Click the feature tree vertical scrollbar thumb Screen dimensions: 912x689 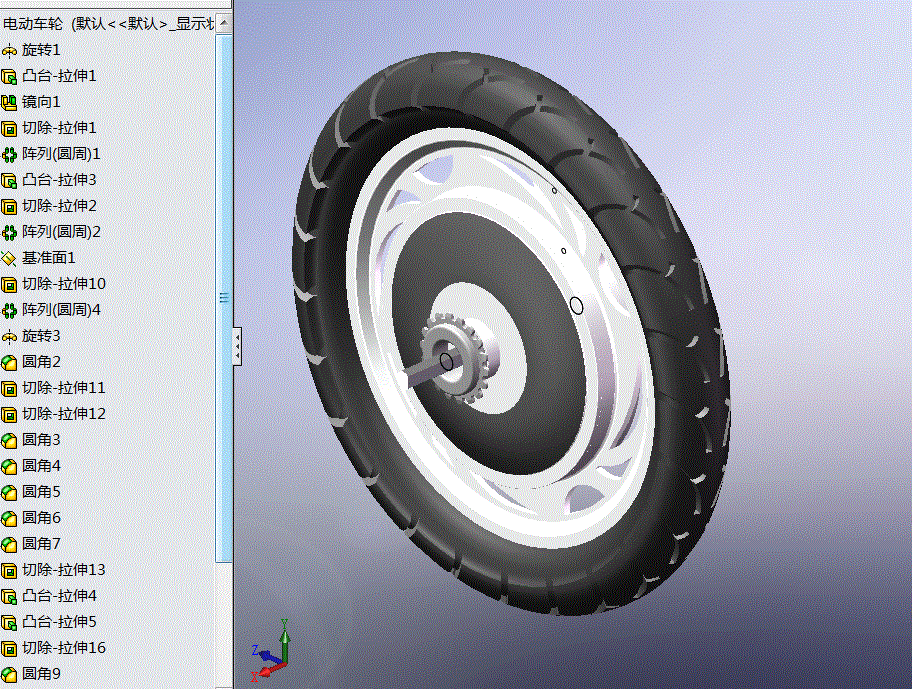(224, 298)
